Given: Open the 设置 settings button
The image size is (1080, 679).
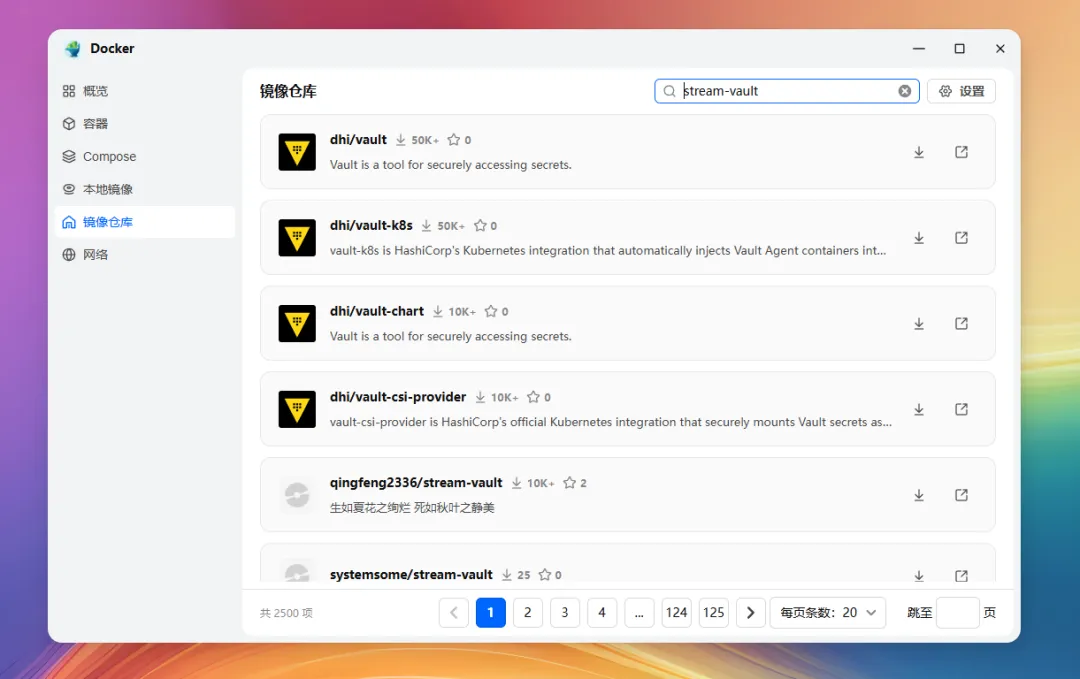Looking at the screenshot, I should point(961,91).
